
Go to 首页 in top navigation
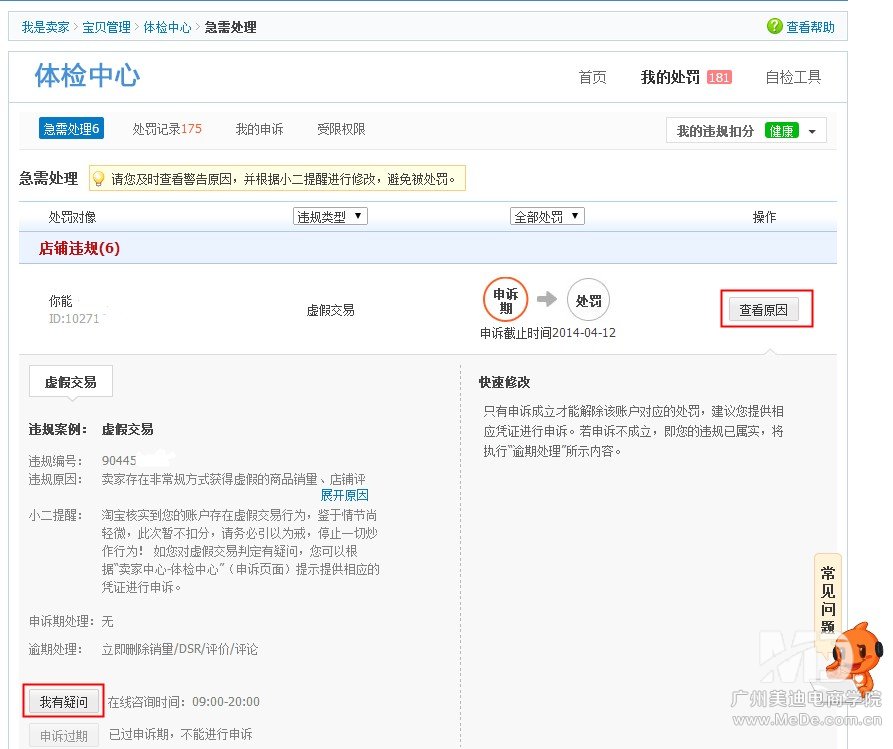pyautogui.click(x=592, y=77)
